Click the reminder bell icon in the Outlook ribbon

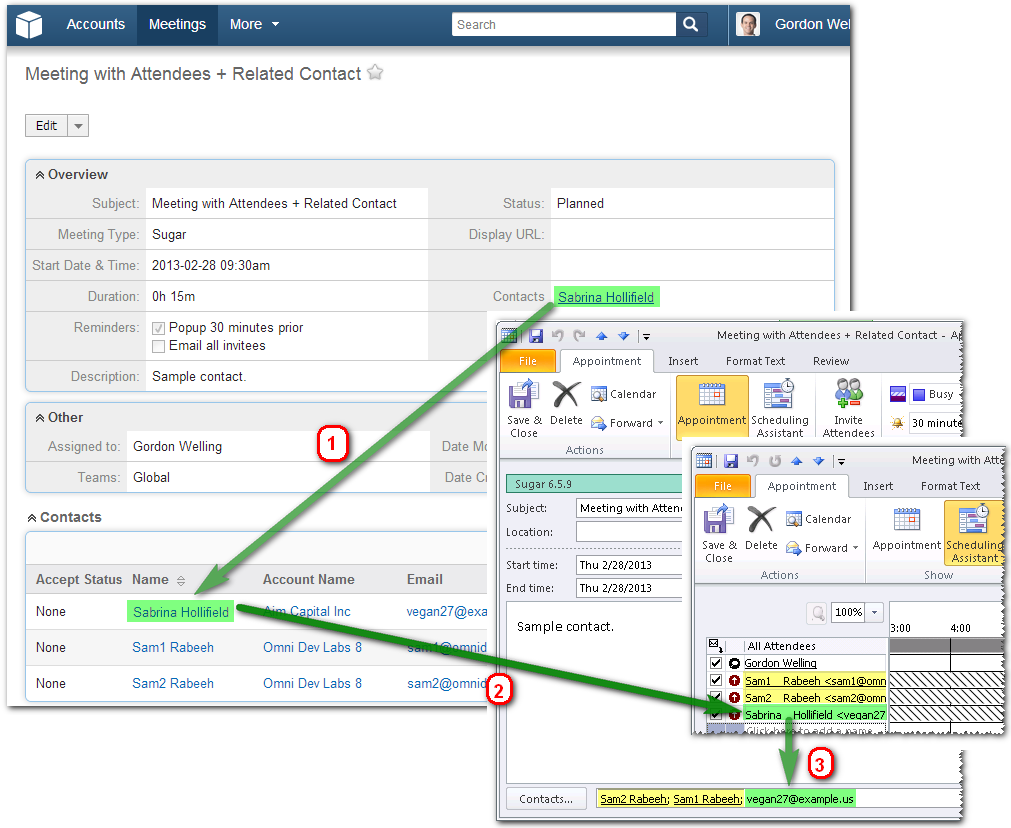pos(898,423)
